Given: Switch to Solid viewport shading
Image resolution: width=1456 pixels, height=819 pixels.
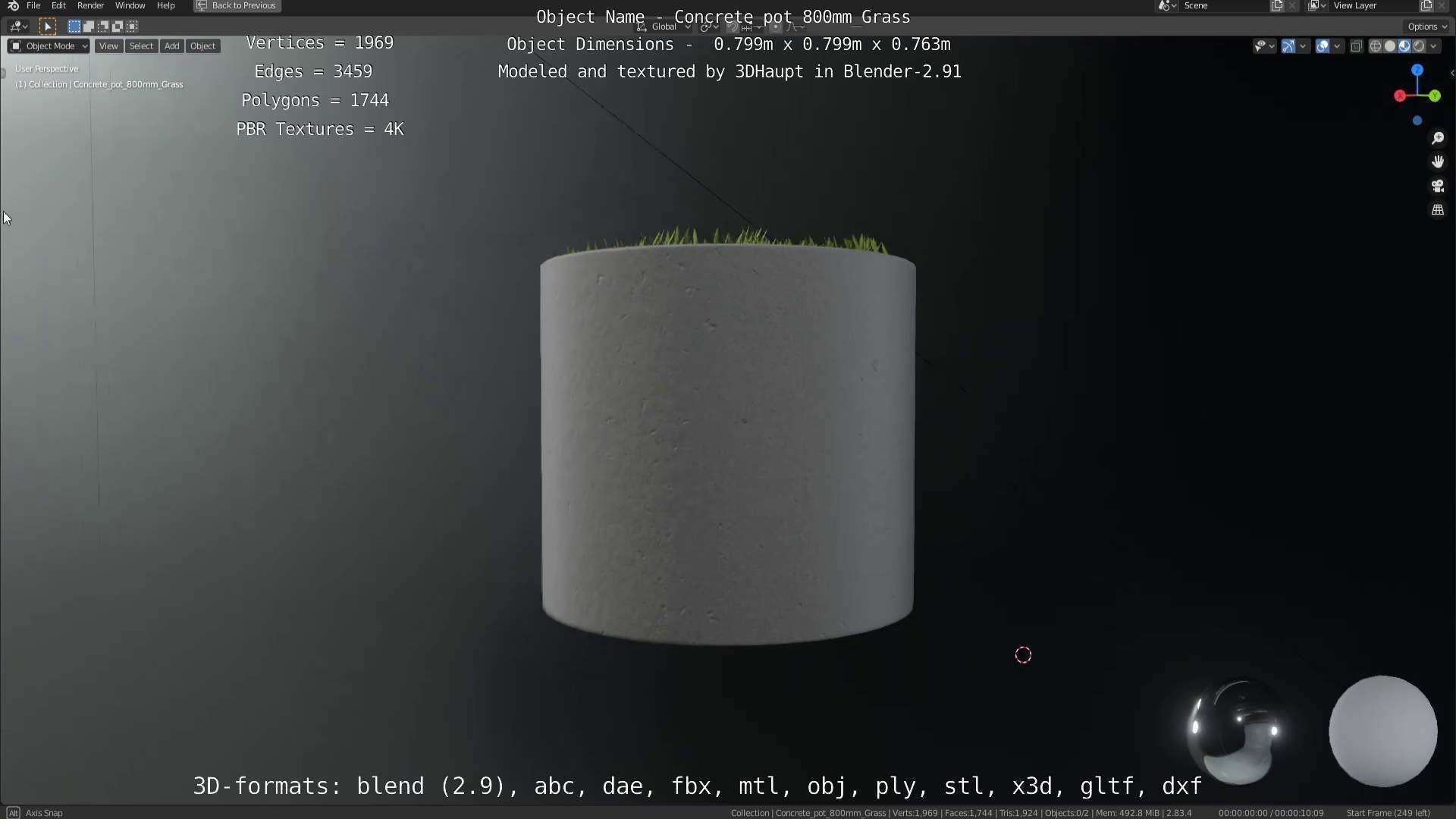Looking at the screenshot, I should point(1389,46).
